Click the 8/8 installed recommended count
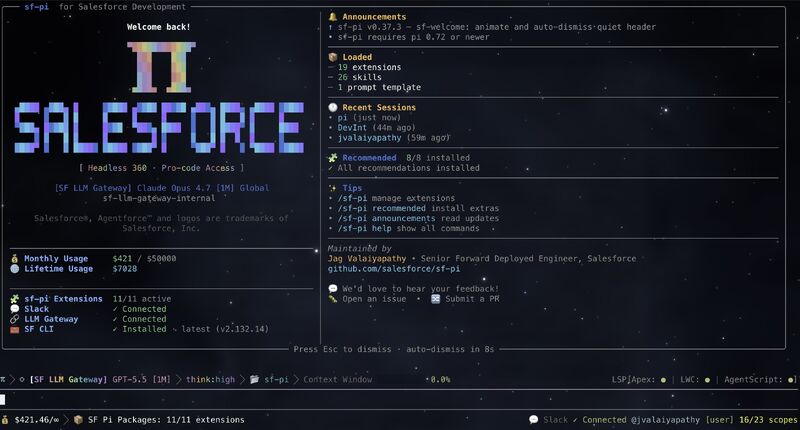This screenshot has height=430, width=800. [438, 158]
